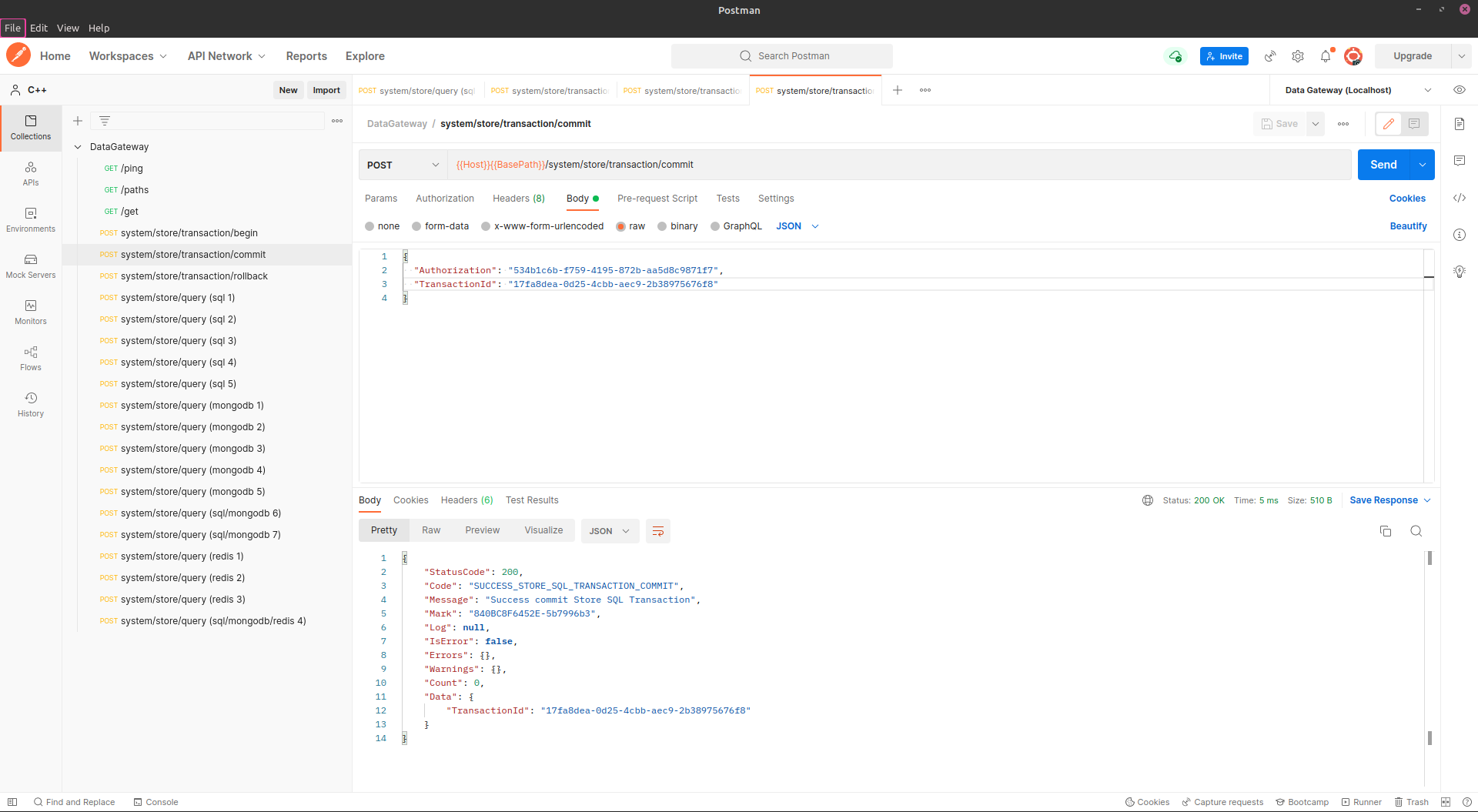Click the Send button
This screenshot has height=812, width=1478.
click(1383, 165)
